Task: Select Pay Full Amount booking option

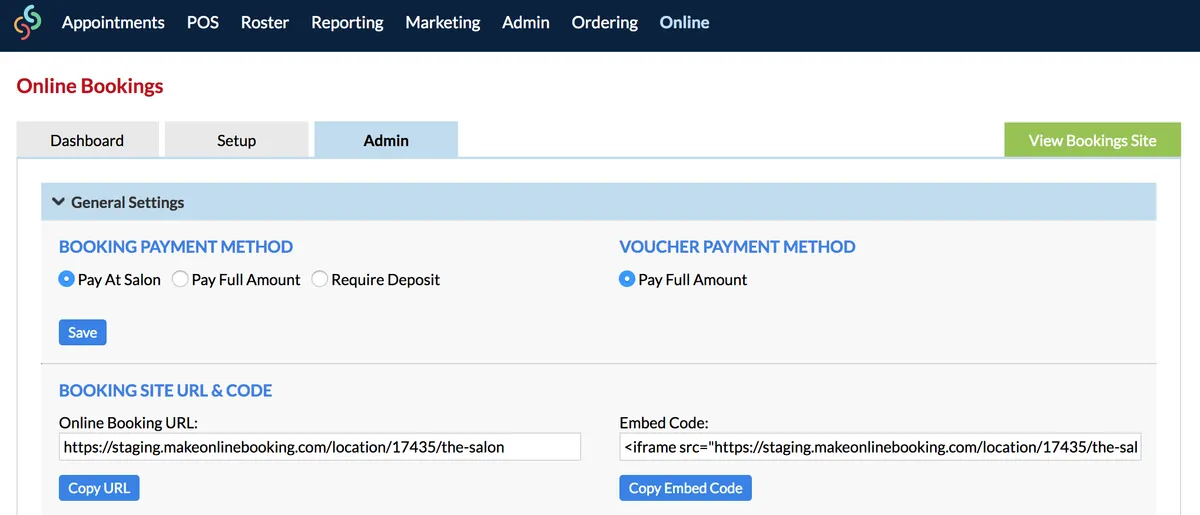Action: tap(180, 280)
